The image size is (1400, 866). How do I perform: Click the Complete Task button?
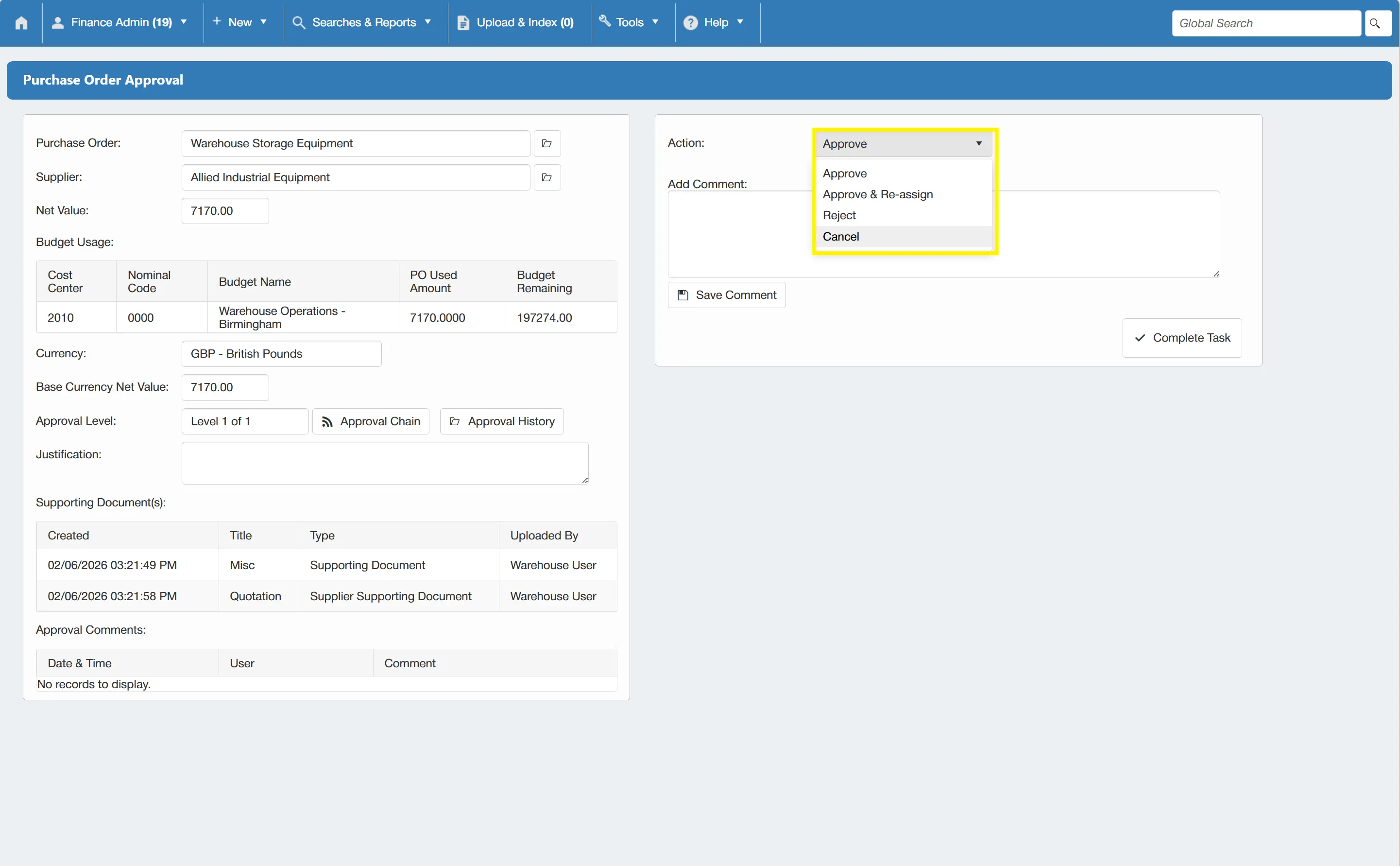pos(1182,338)
